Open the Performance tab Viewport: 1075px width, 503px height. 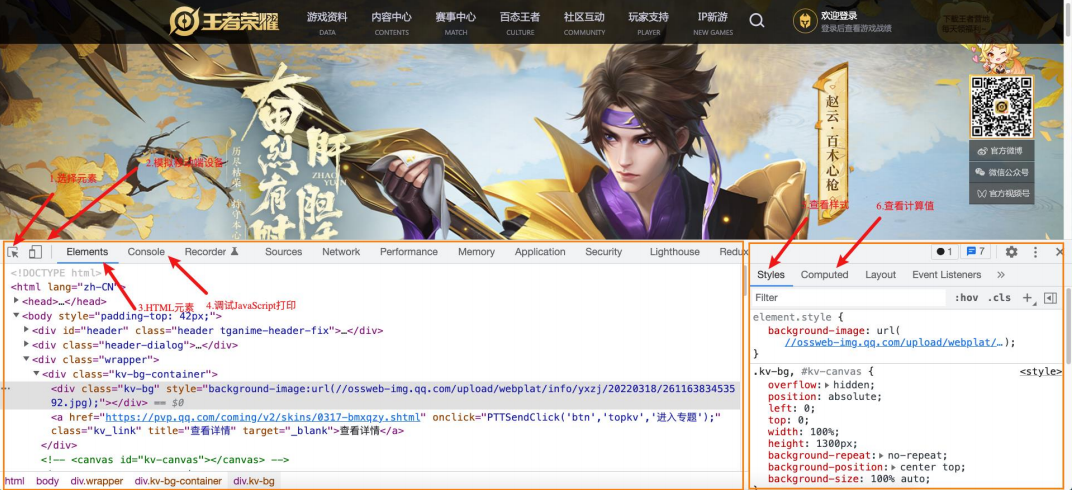point(409,252)
